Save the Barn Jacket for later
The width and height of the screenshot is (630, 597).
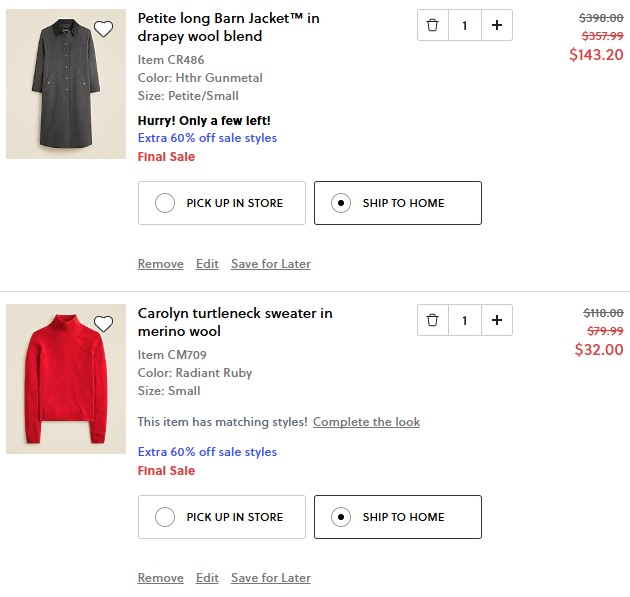coord(270,264)
